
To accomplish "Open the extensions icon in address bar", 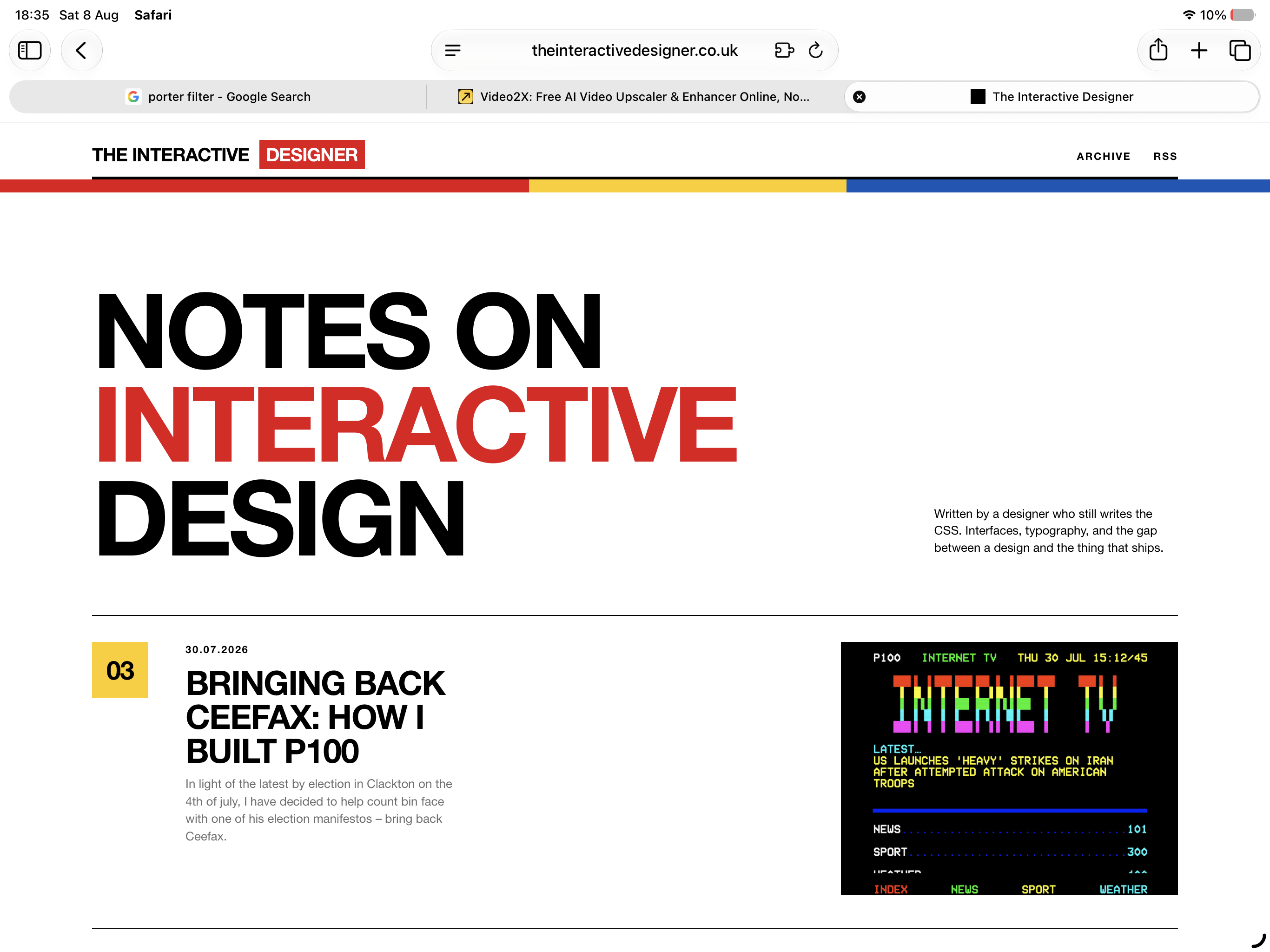I will [x=784, y=51].
